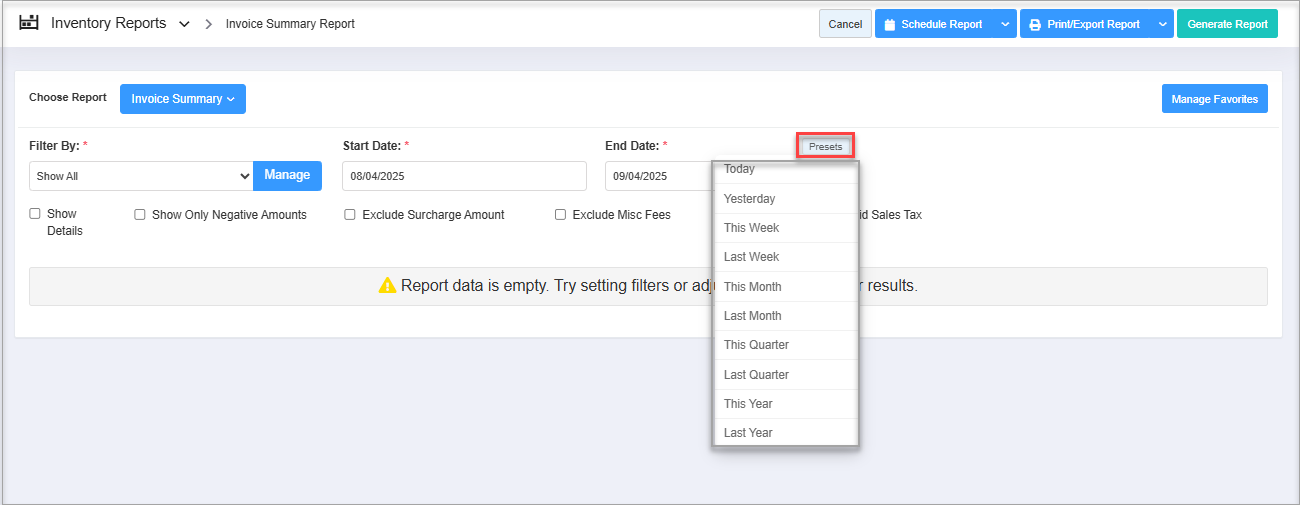Open the Schedule Report dropdown arrow

(1005, 24)
